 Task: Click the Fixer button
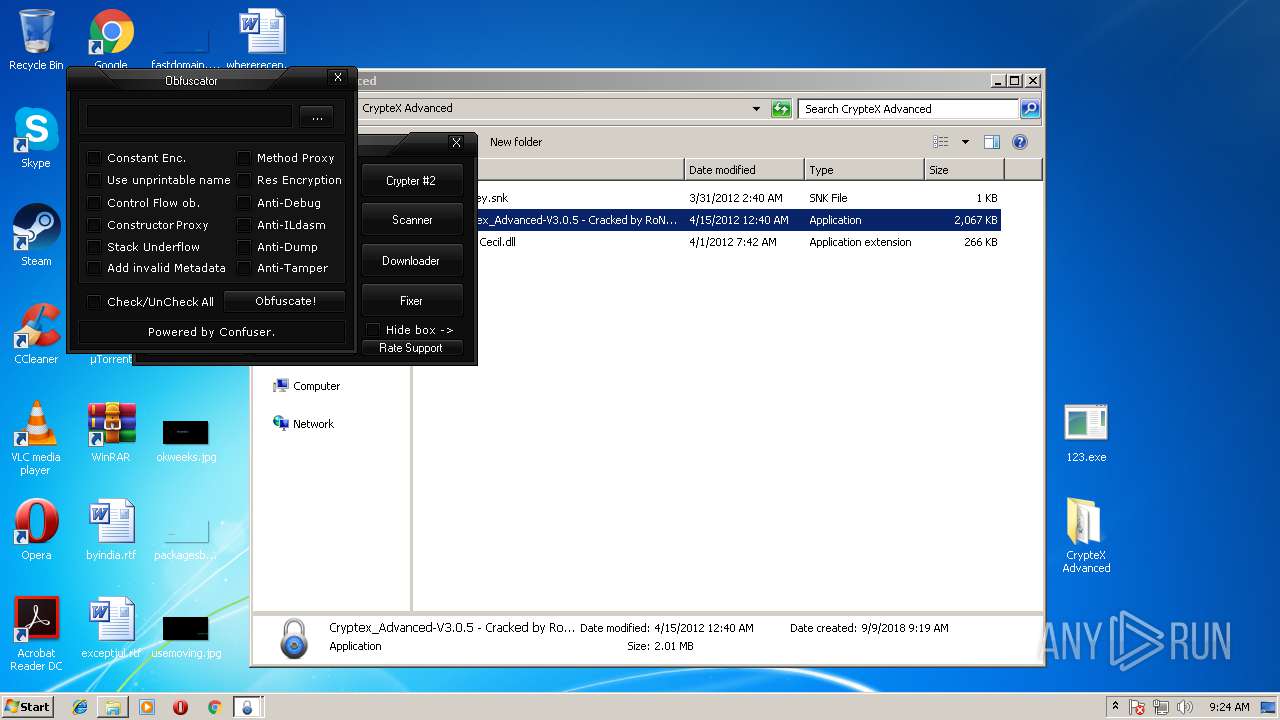point(411,301)
